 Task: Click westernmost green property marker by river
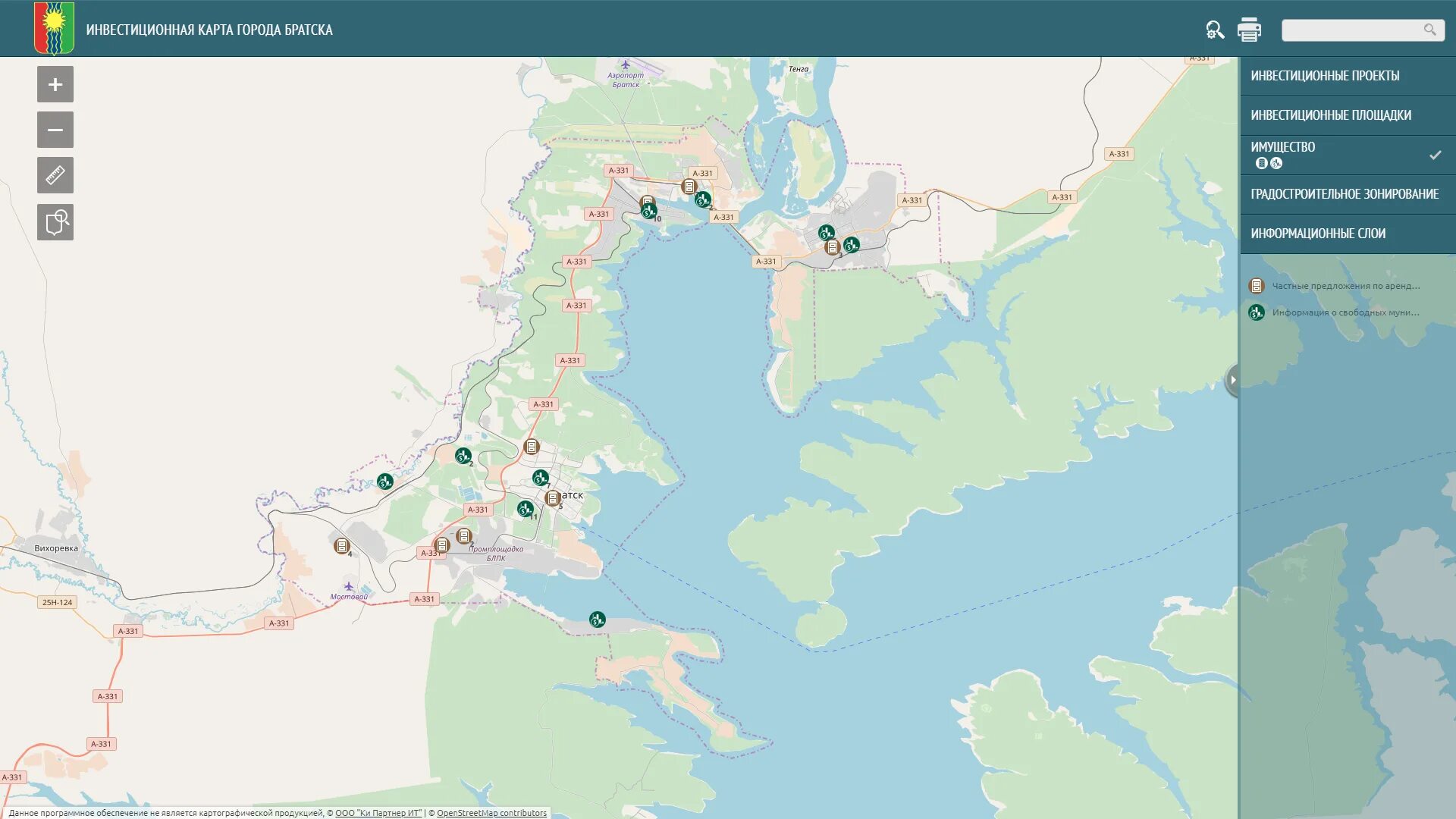(385, 482)
